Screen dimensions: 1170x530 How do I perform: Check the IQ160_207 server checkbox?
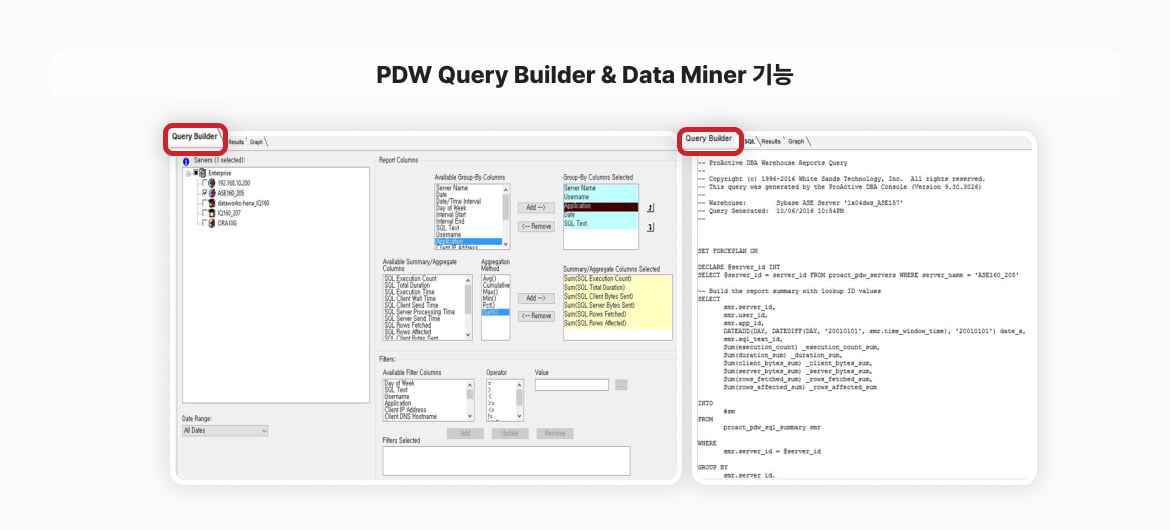204,213
